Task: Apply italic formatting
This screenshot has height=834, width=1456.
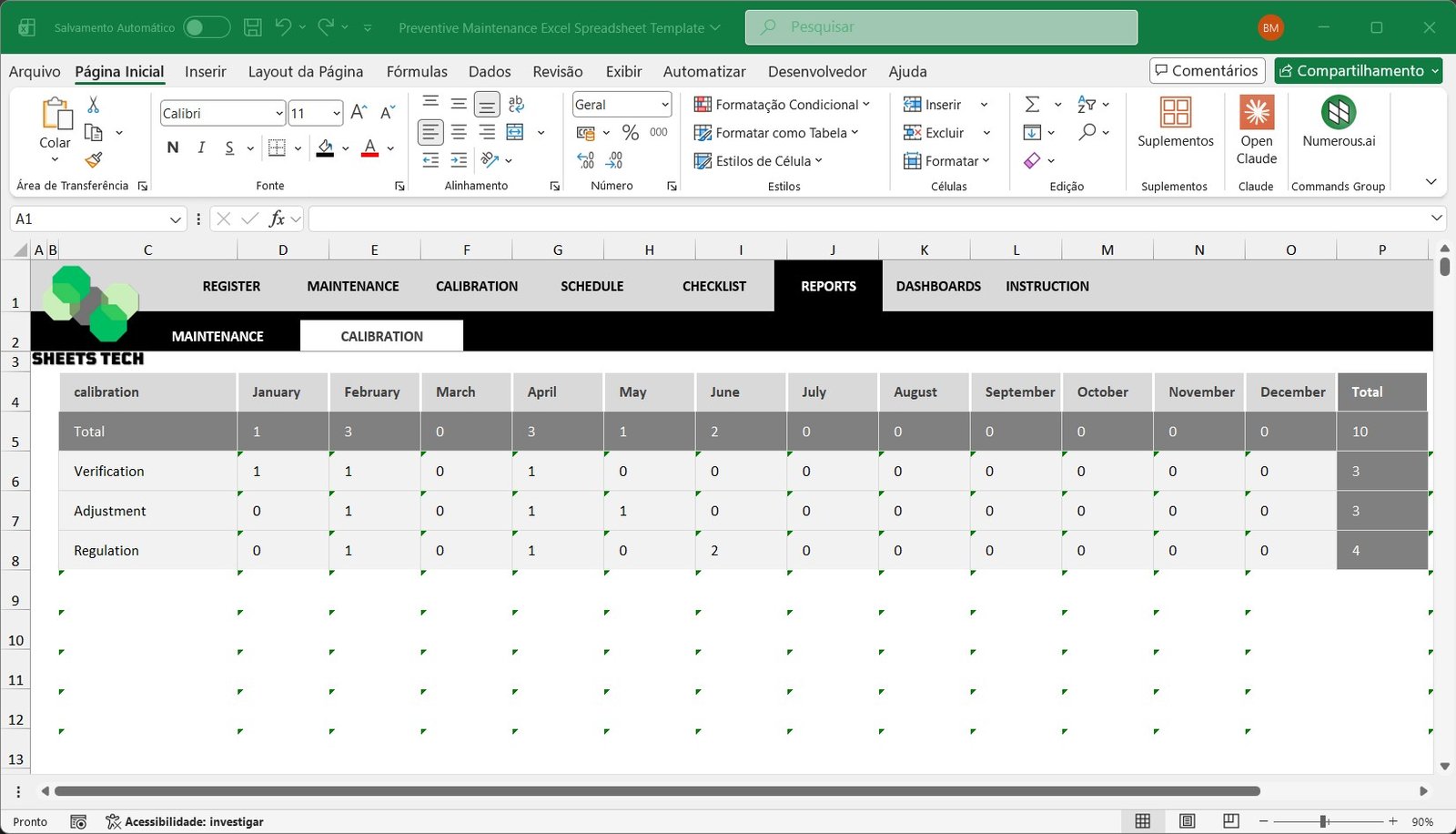Action: (201, 147)
